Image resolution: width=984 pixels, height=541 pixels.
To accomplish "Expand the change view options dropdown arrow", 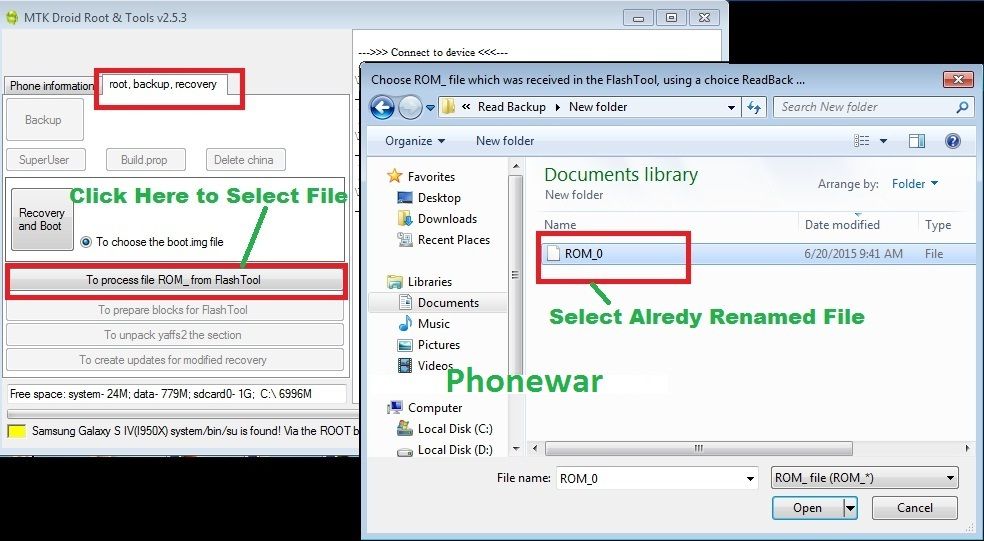I will point(883,141).
